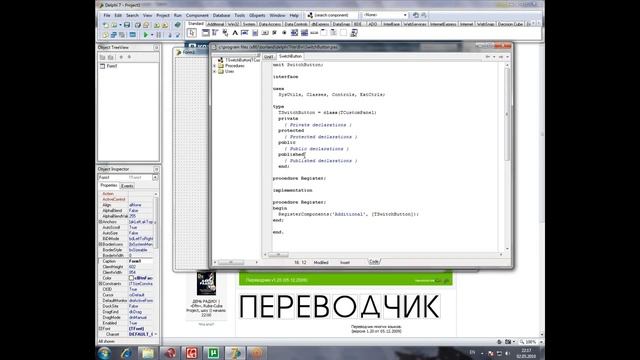Switch to the Decision Cube palette tab
The height and width of the screenshot is (360, 640).
point(510,24)
